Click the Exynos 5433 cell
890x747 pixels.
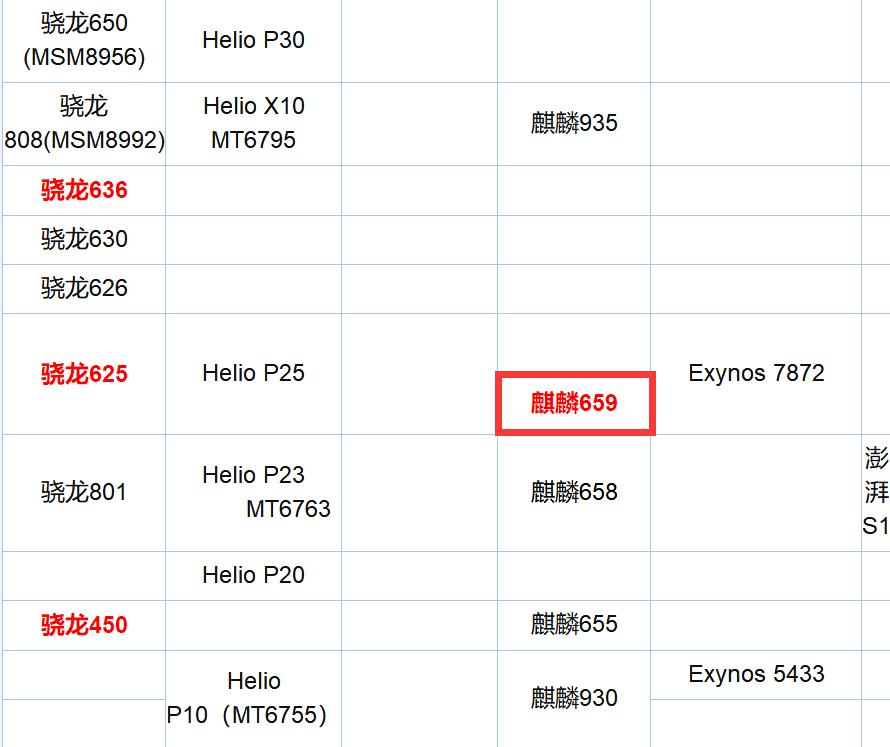click(756, 674)
